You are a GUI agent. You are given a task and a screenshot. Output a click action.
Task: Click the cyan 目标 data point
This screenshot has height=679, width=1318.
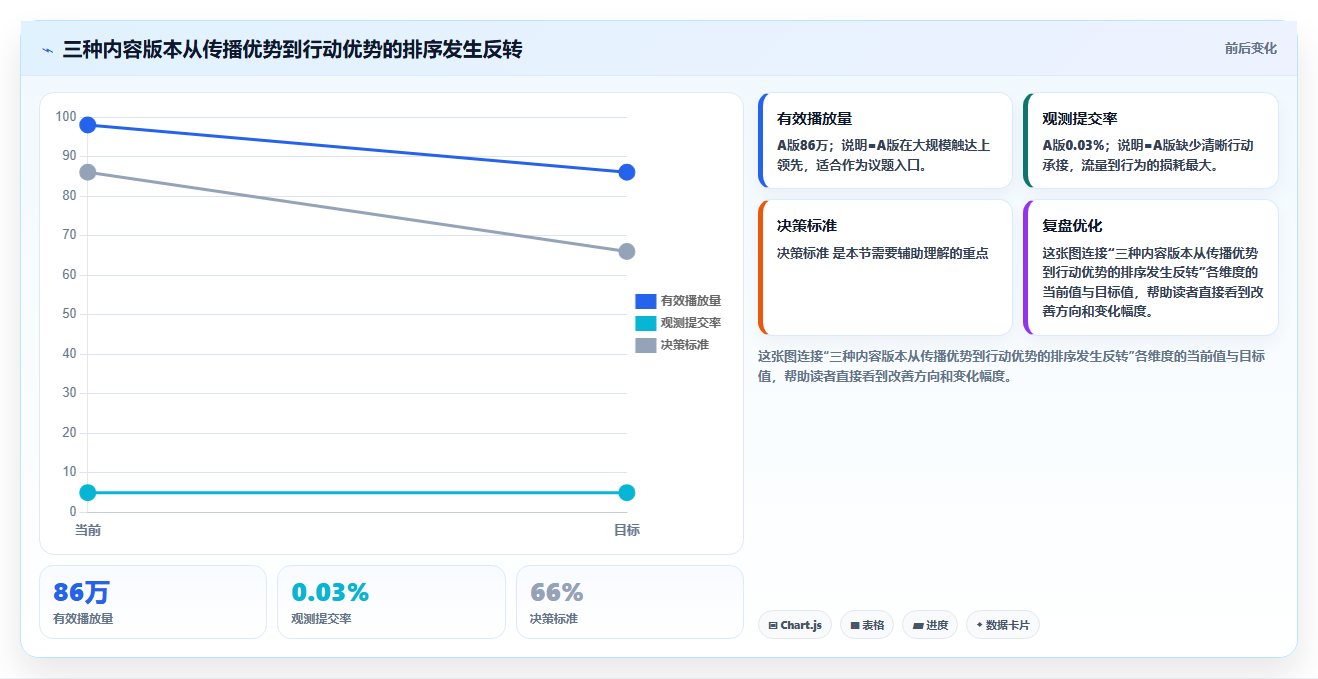pyautogui.click(x=627, y=492)
